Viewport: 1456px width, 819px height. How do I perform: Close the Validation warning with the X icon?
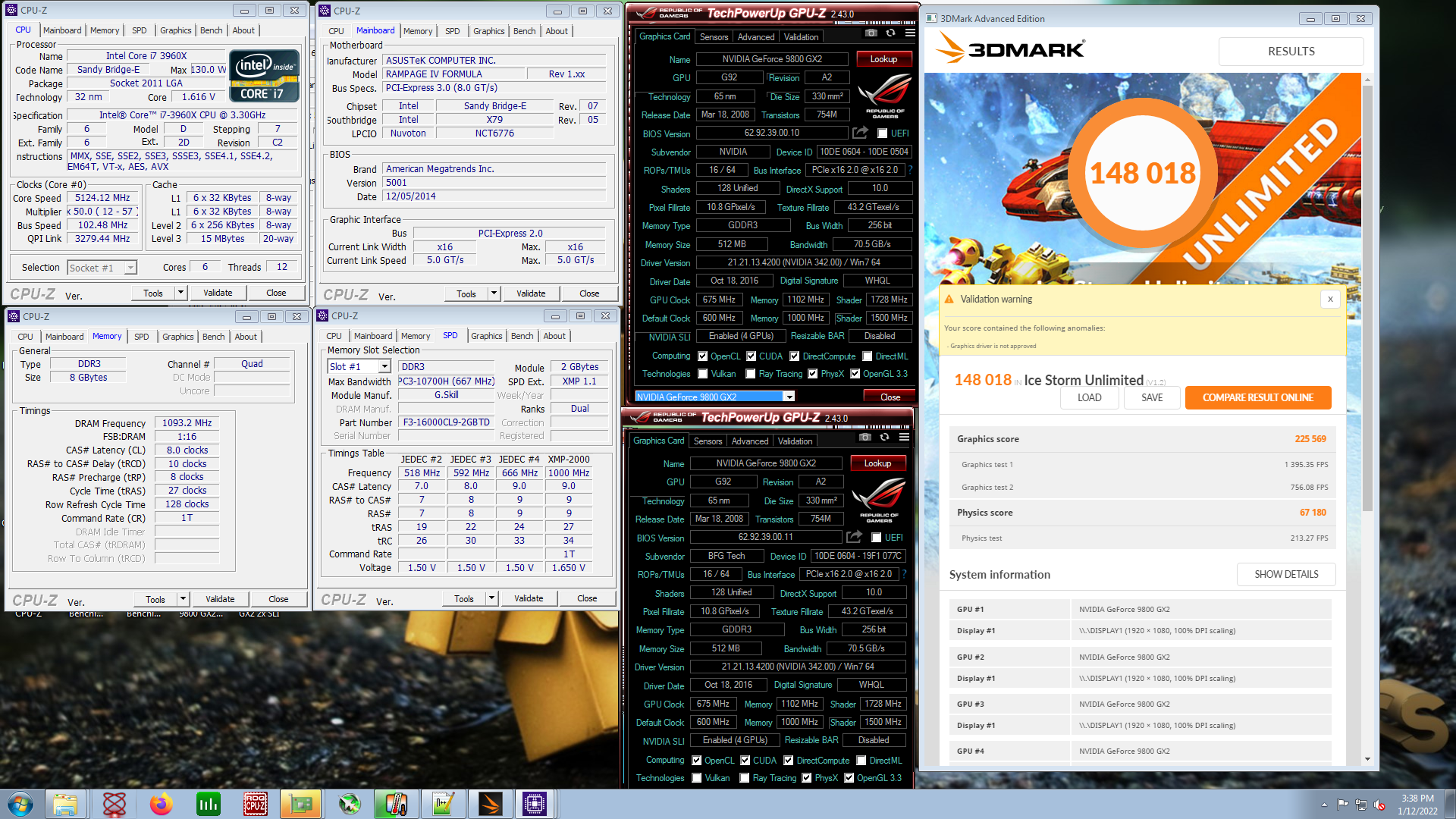click(1330, 300)
